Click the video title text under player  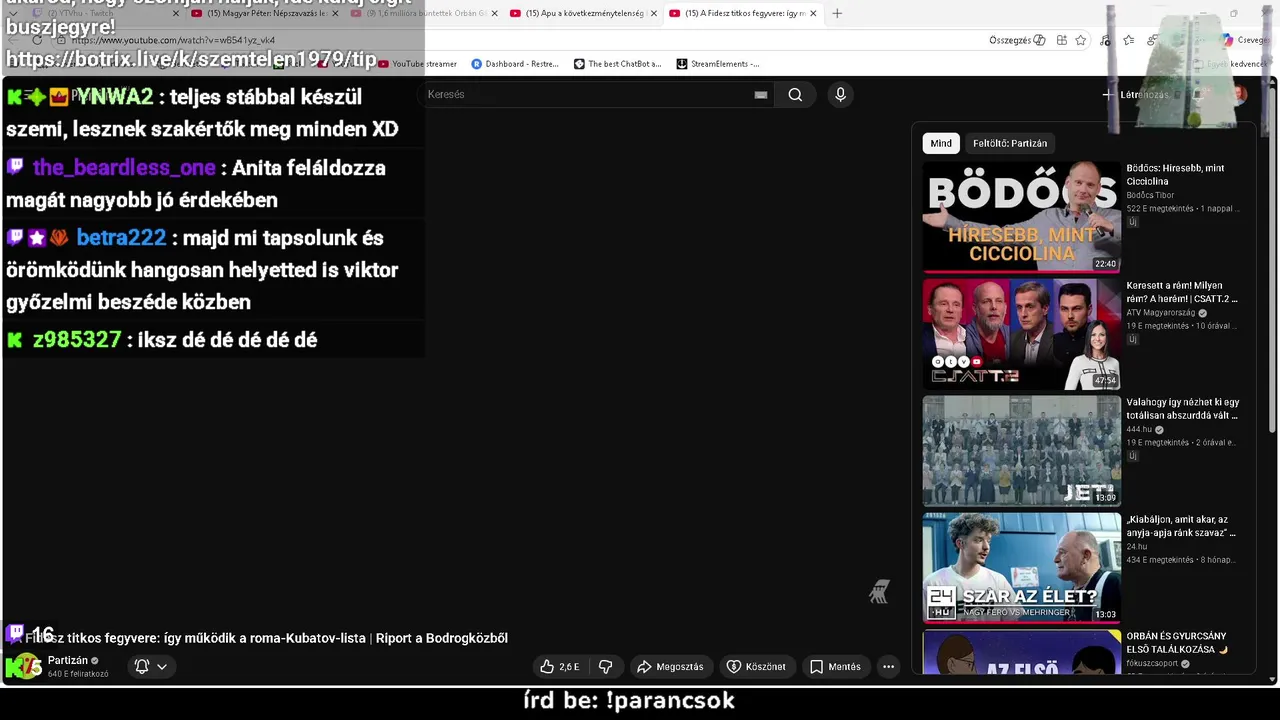267,638
